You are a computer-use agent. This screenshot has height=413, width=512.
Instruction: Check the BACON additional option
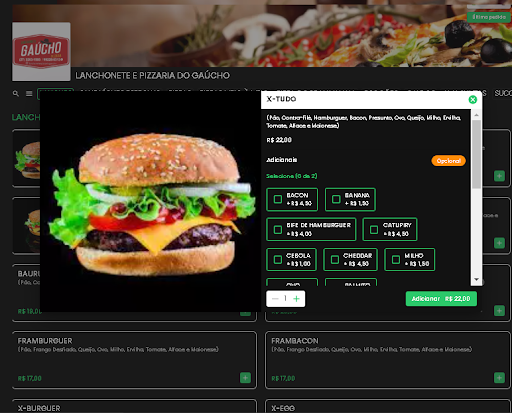pos(278,199)
